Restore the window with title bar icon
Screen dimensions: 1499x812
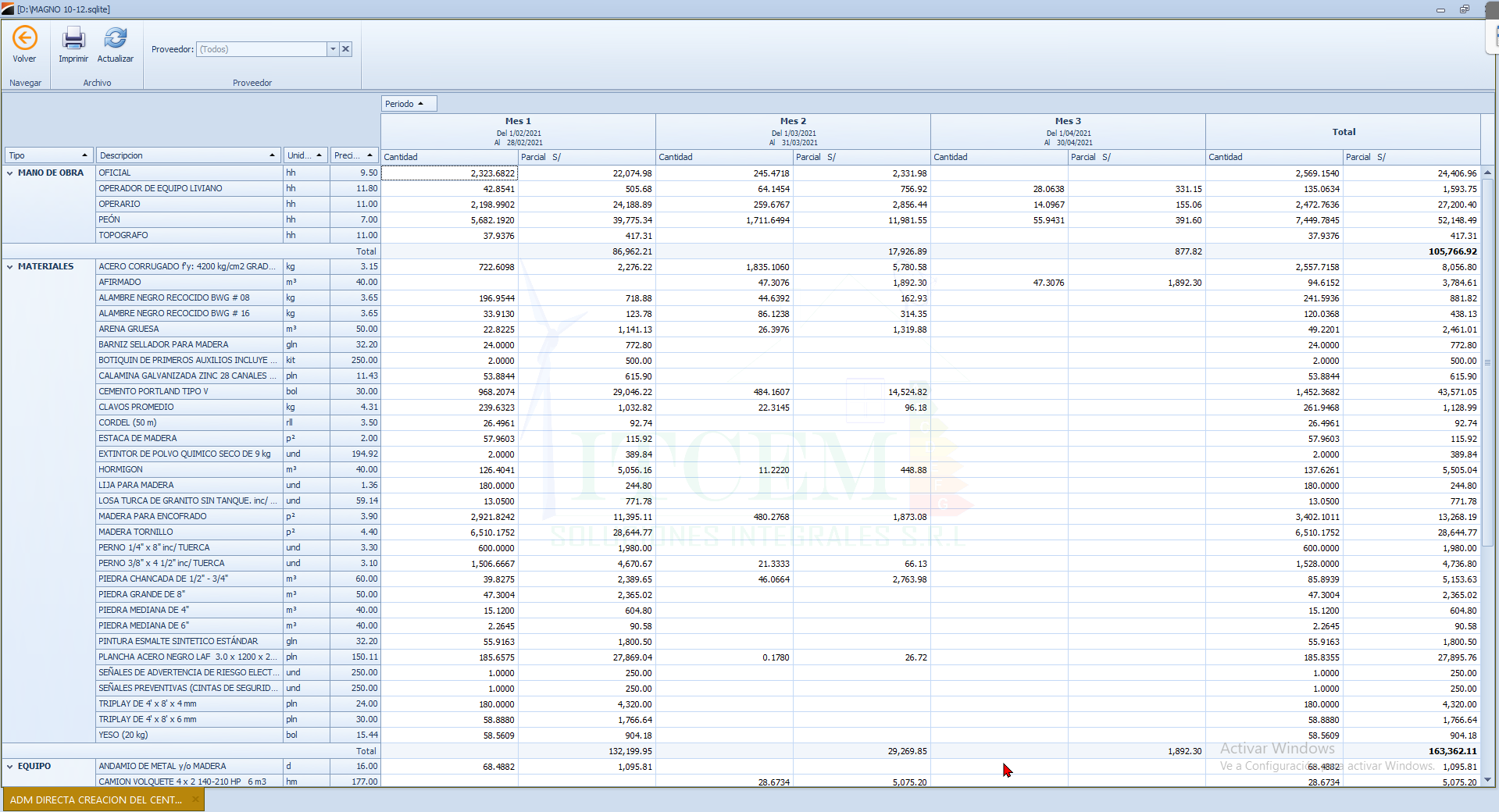click(1464, 9)
